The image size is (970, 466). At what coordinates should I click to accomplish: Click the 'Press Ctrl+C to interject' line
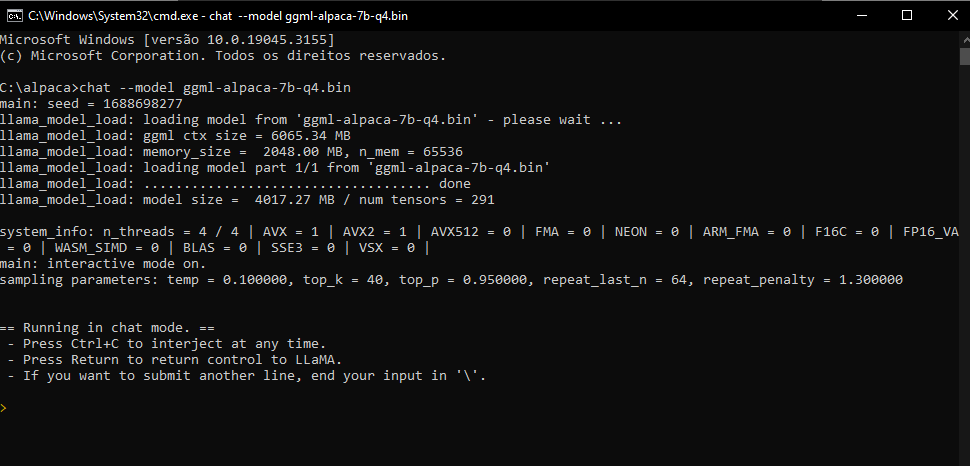[x=166, y=343]
